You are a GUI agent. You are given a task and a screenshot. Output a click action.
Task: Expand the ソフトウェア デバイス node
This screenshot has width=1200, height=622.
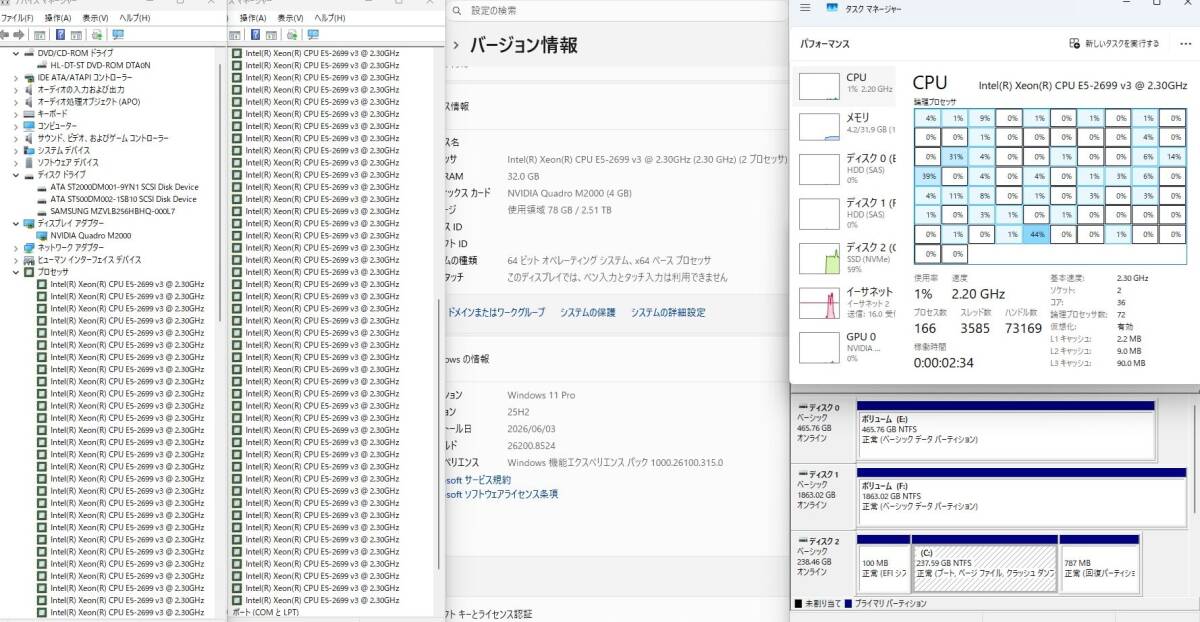(16, 162)
